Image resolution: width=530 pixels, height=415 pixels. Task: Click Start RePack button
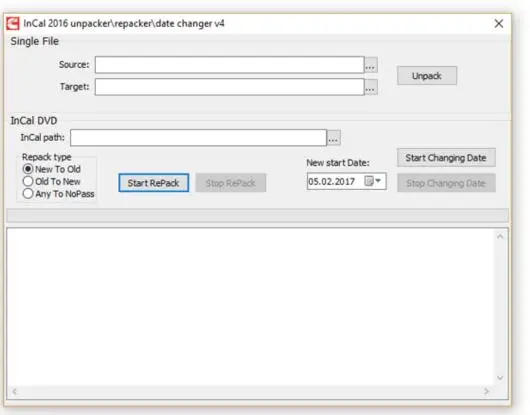coord(153,183)
